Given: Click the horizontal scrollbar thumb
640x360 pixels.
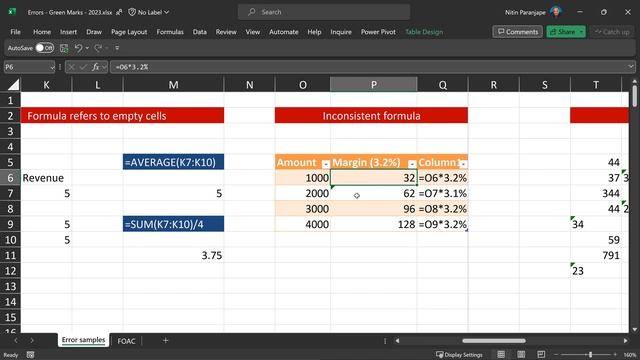Looking at the screenshot, I should pyautogui.click(x=494, y=340).
